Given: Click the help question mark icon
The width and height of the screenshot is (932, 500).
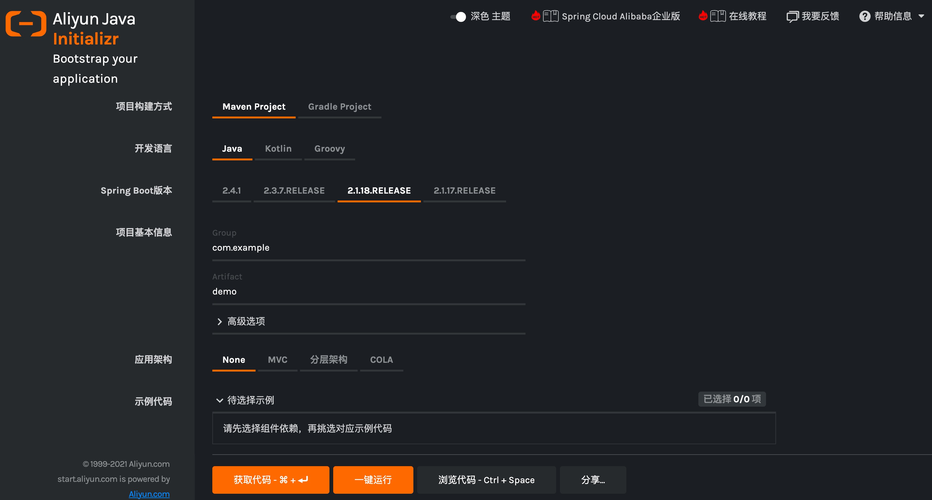Looking at the screenshot, I should (865, 17).
